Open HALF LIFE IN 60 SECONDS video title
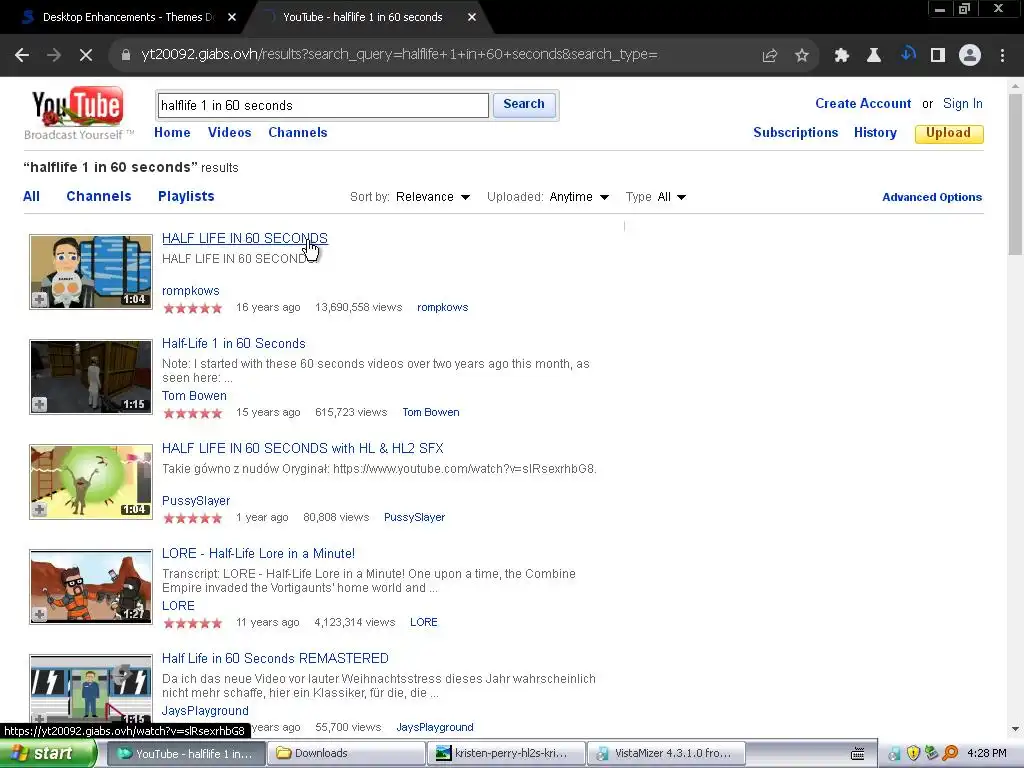Screen dimensions: 1024x768 tap(245, 238)
